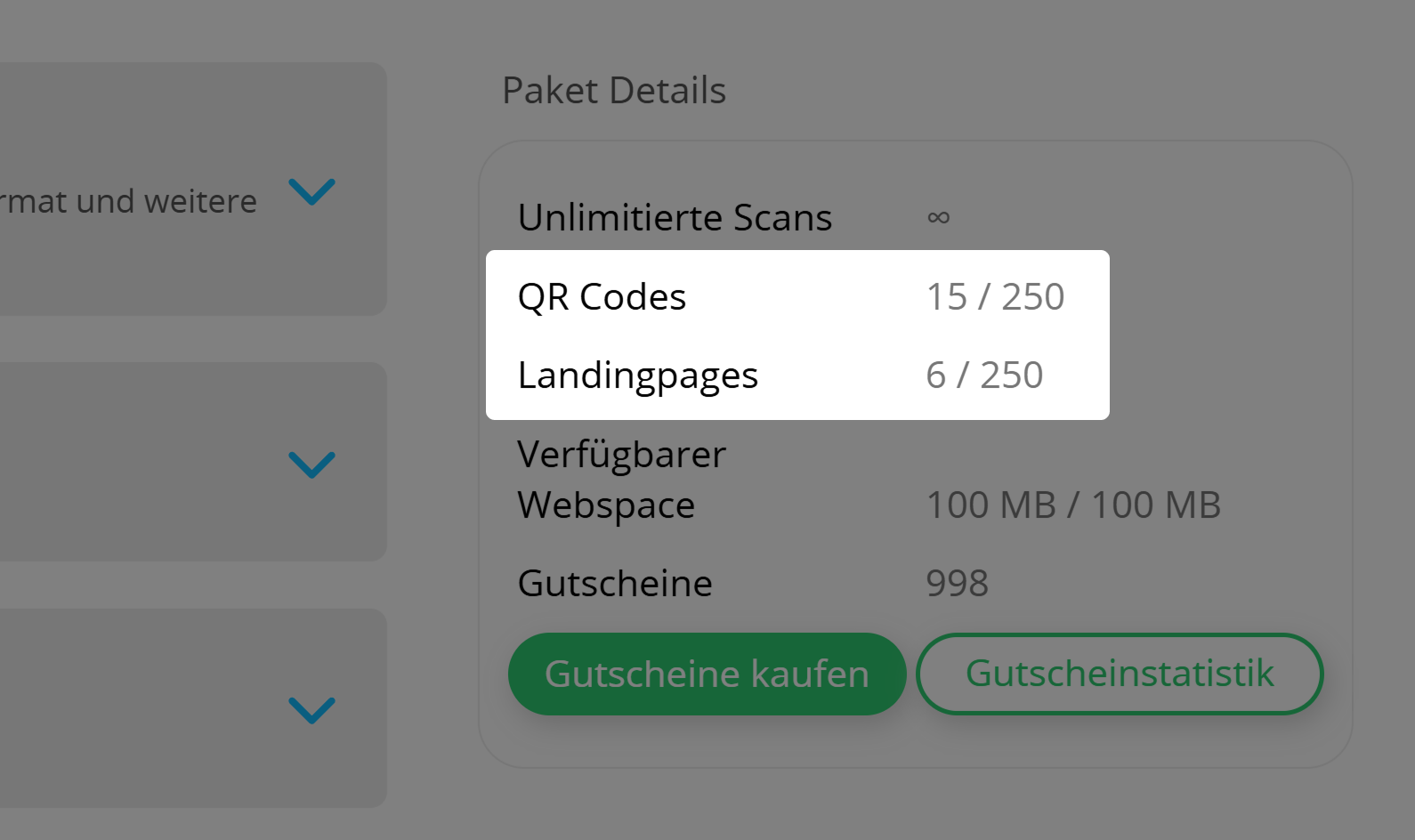Click the QR Codes usage count '15 / 250'

pyautogui.click(x=994, y=296)
